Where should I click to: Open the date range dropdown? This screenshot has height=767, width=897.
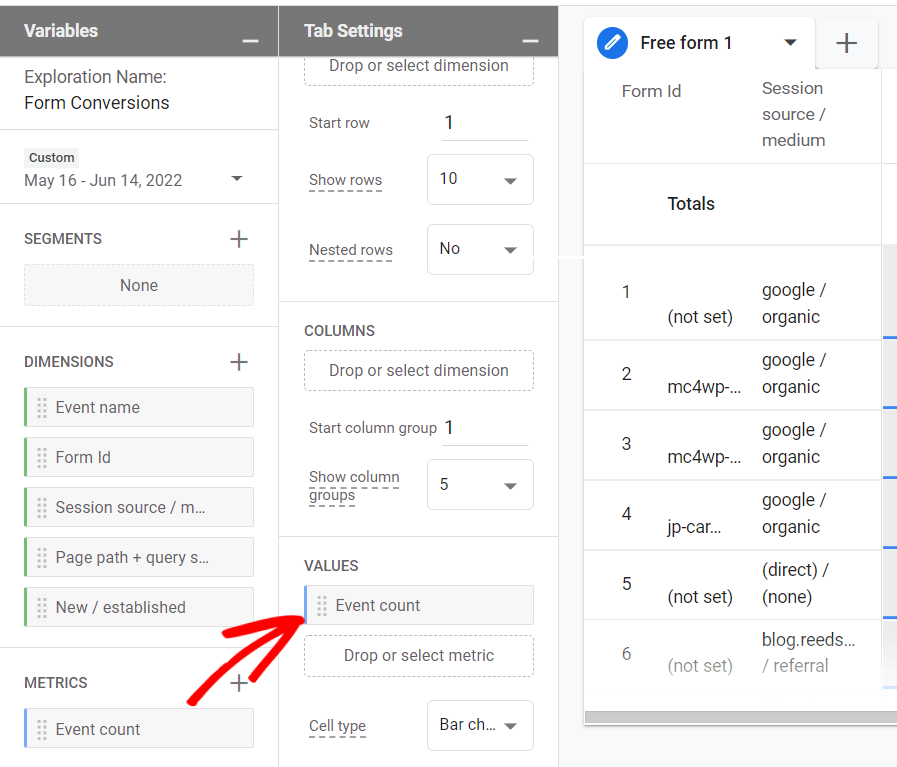pyautogui.click(x=236, y=179)
